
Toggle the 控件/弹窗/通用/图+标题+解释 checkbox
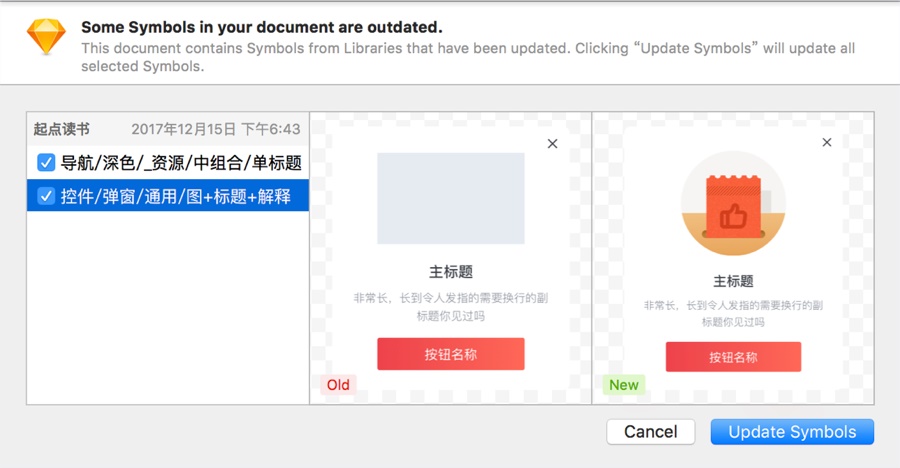pyautogui.click(x=46, y=196)
